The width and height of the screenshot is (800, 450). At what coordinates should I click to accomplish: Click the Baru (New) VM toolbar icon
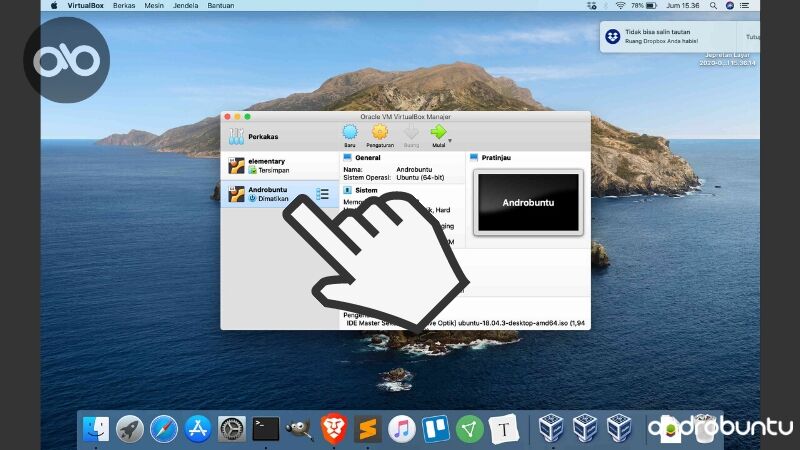[350, 133]
